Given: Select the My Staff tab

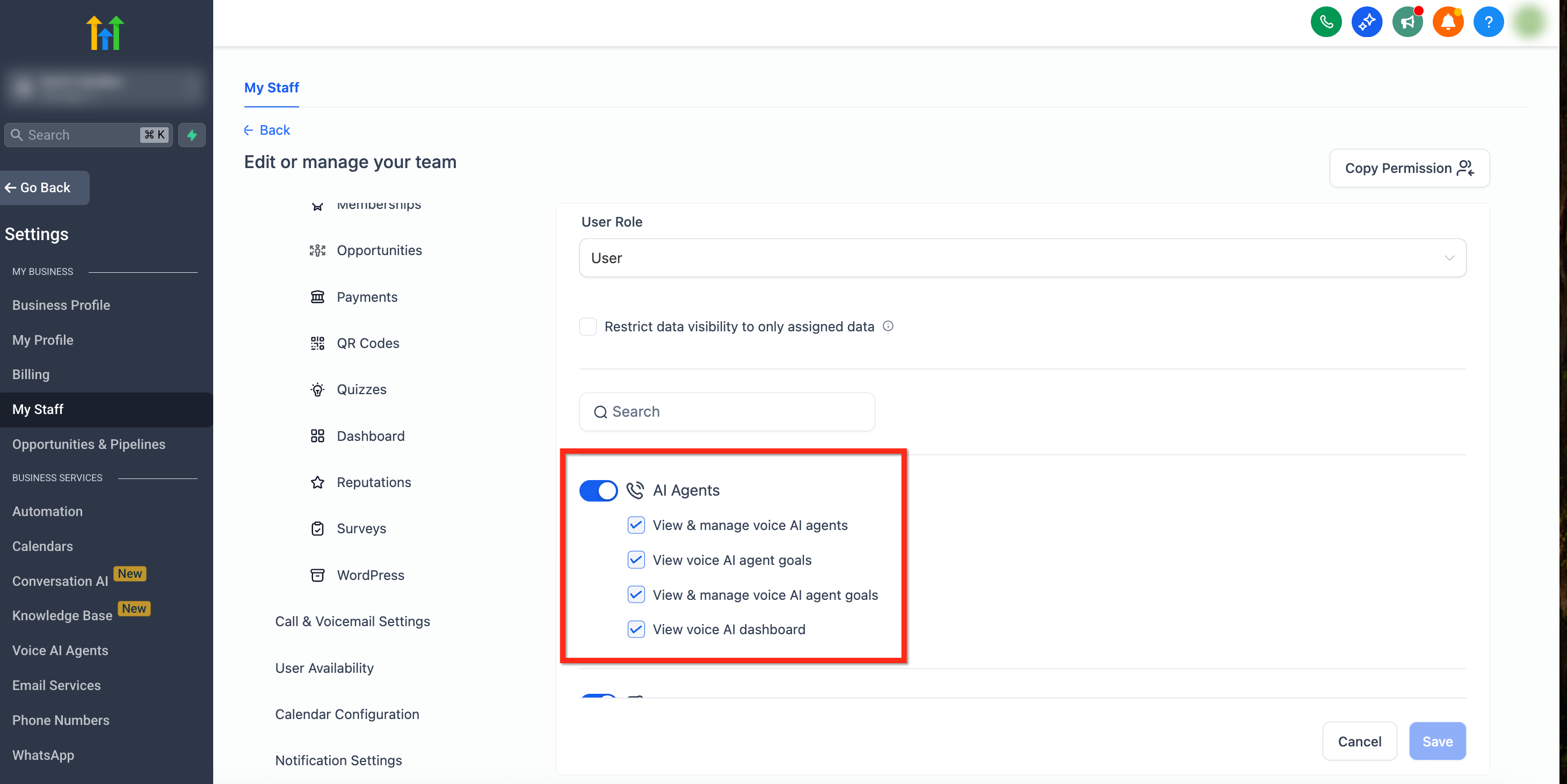Looking at the screenshot, I should 271,88.
